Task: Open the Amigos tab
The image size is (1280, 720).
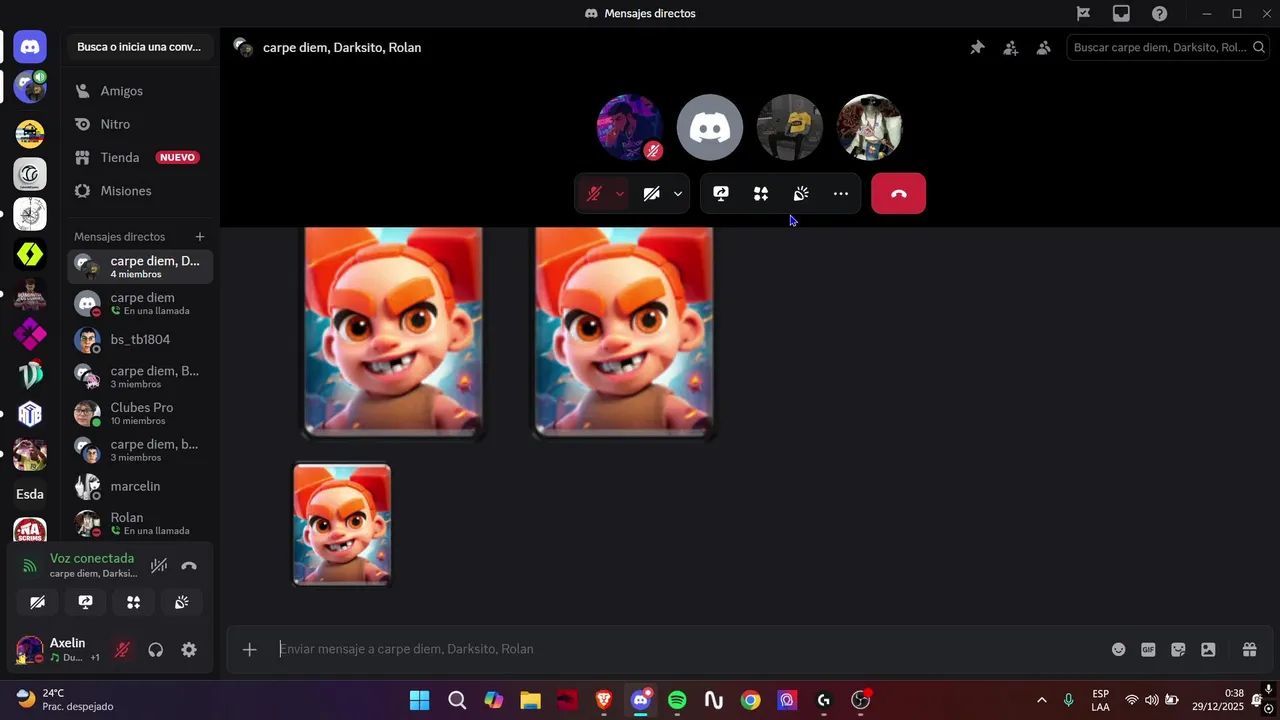Action: pyautogui.click(x=140, y=91)
